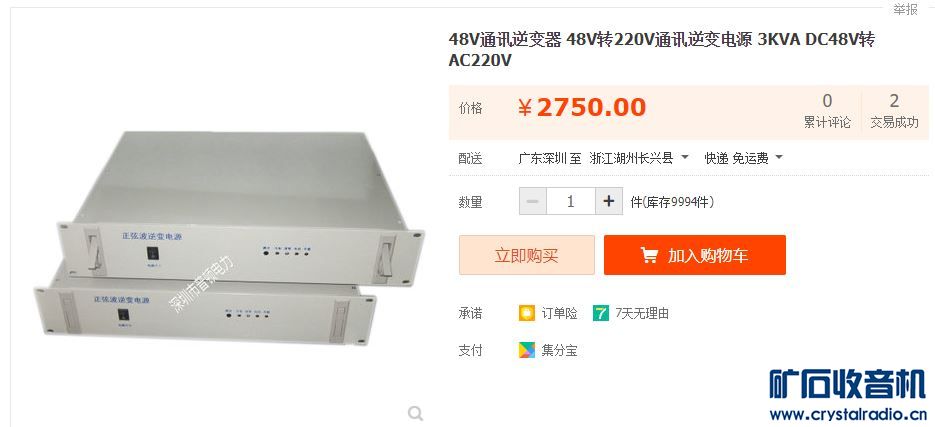Click the quantity input field
This screenshot has width=935, height=427.
point(571,202)
